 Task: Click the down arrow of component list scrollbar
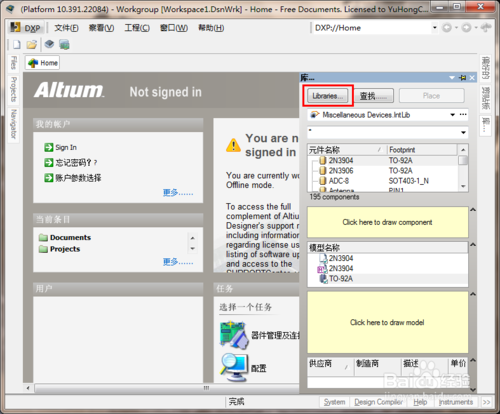[x=463, y=186]
